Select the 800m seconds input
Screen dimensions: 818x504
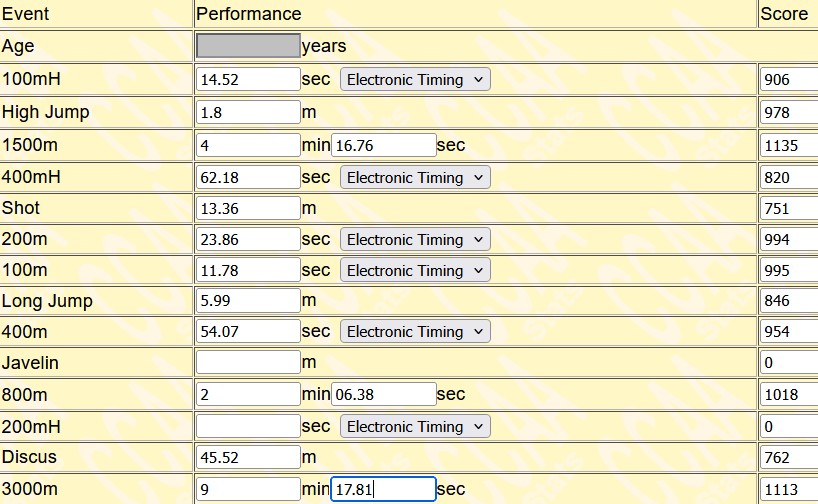point(383,395)
